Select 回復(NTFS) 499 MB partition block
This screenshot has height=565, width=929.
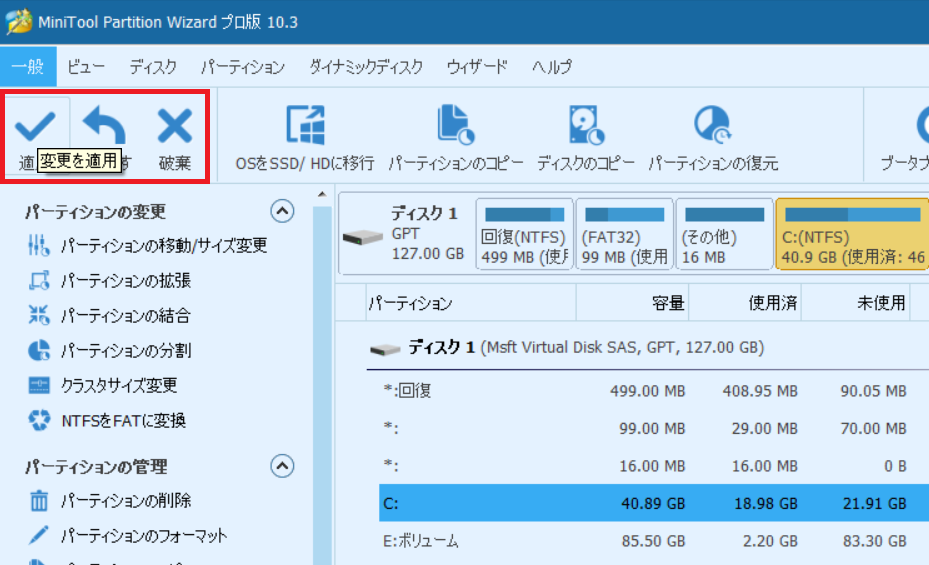coord(524,234)
